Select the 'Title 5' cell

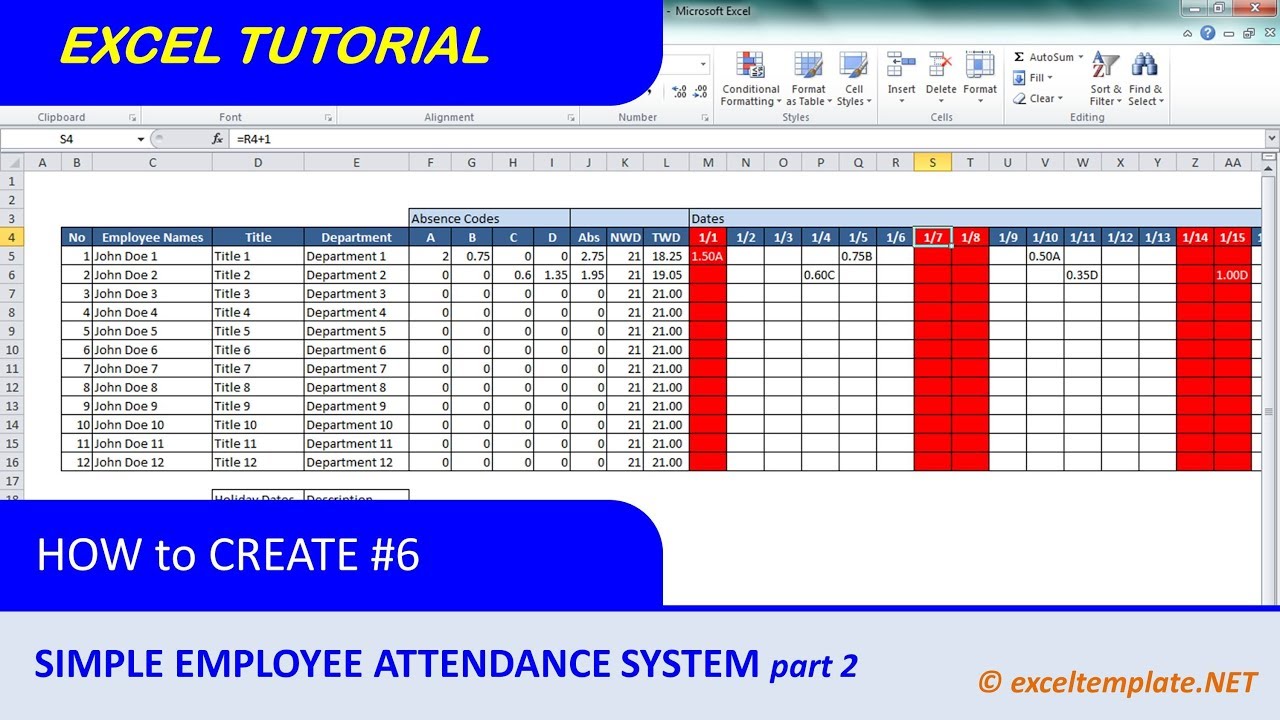pyautogui.click(x=258, y=331)
